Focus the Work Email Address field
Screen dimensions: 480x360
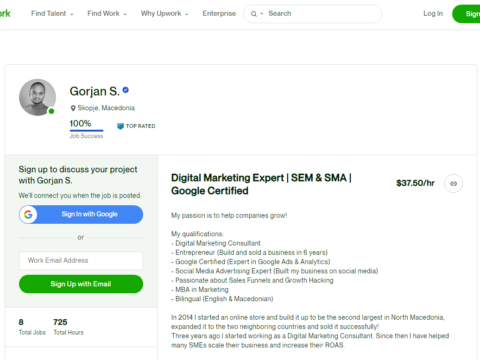[81, 261]
